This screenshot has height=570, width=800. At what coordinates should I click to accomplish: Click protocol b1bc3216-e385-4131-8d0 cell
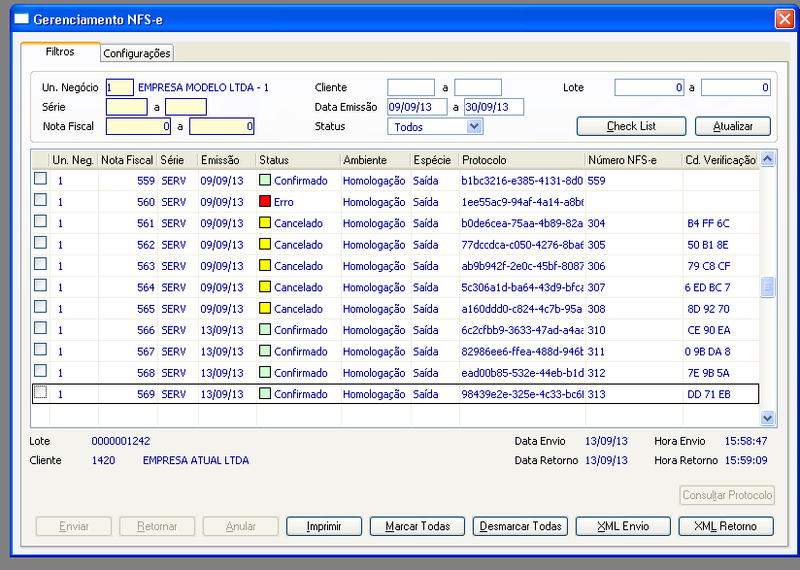tap(522, 181)
